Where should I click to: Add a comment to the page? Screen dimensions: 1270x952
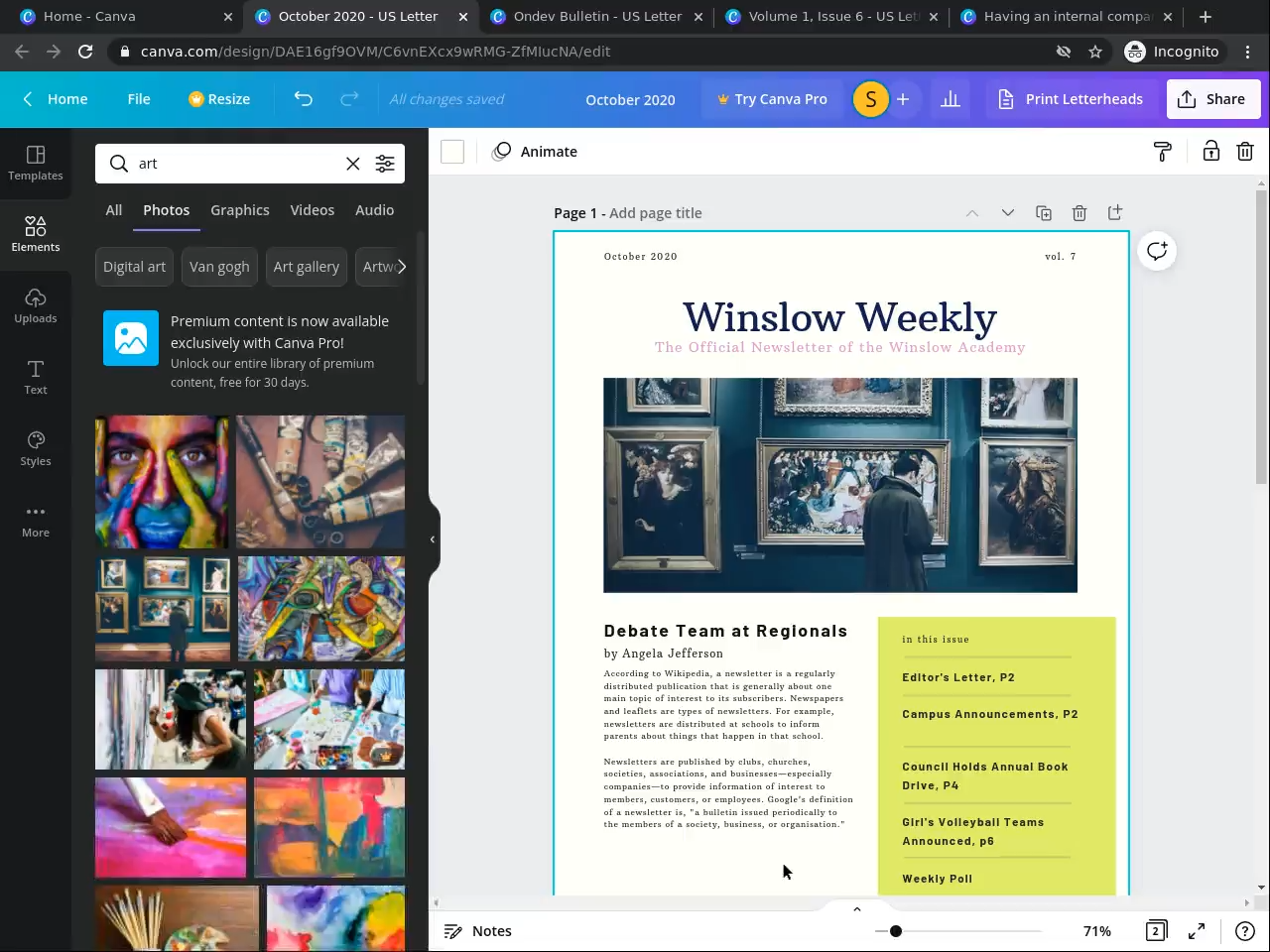1157,251
